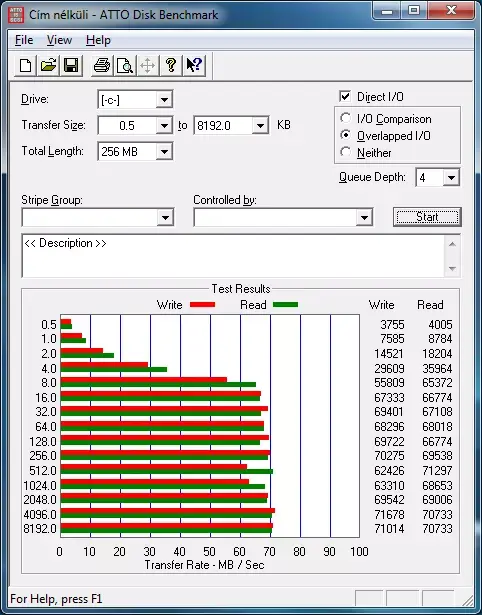Select the Neither radio button
482x615 pixels.
point(346,152)
